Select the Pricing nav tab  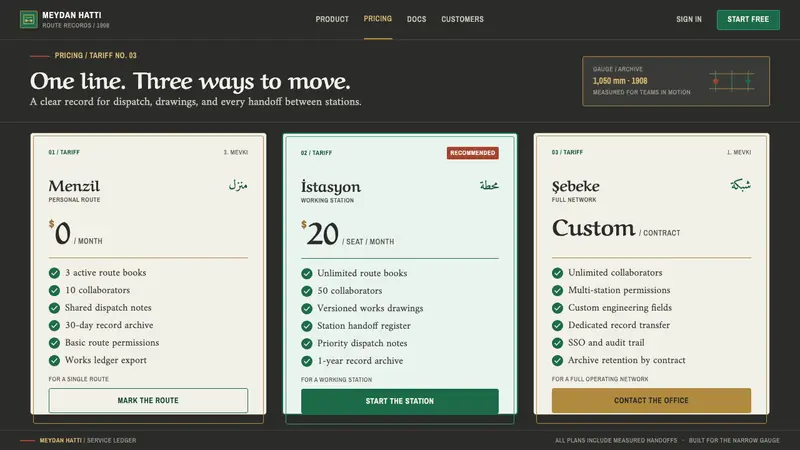tap(378, 19)
